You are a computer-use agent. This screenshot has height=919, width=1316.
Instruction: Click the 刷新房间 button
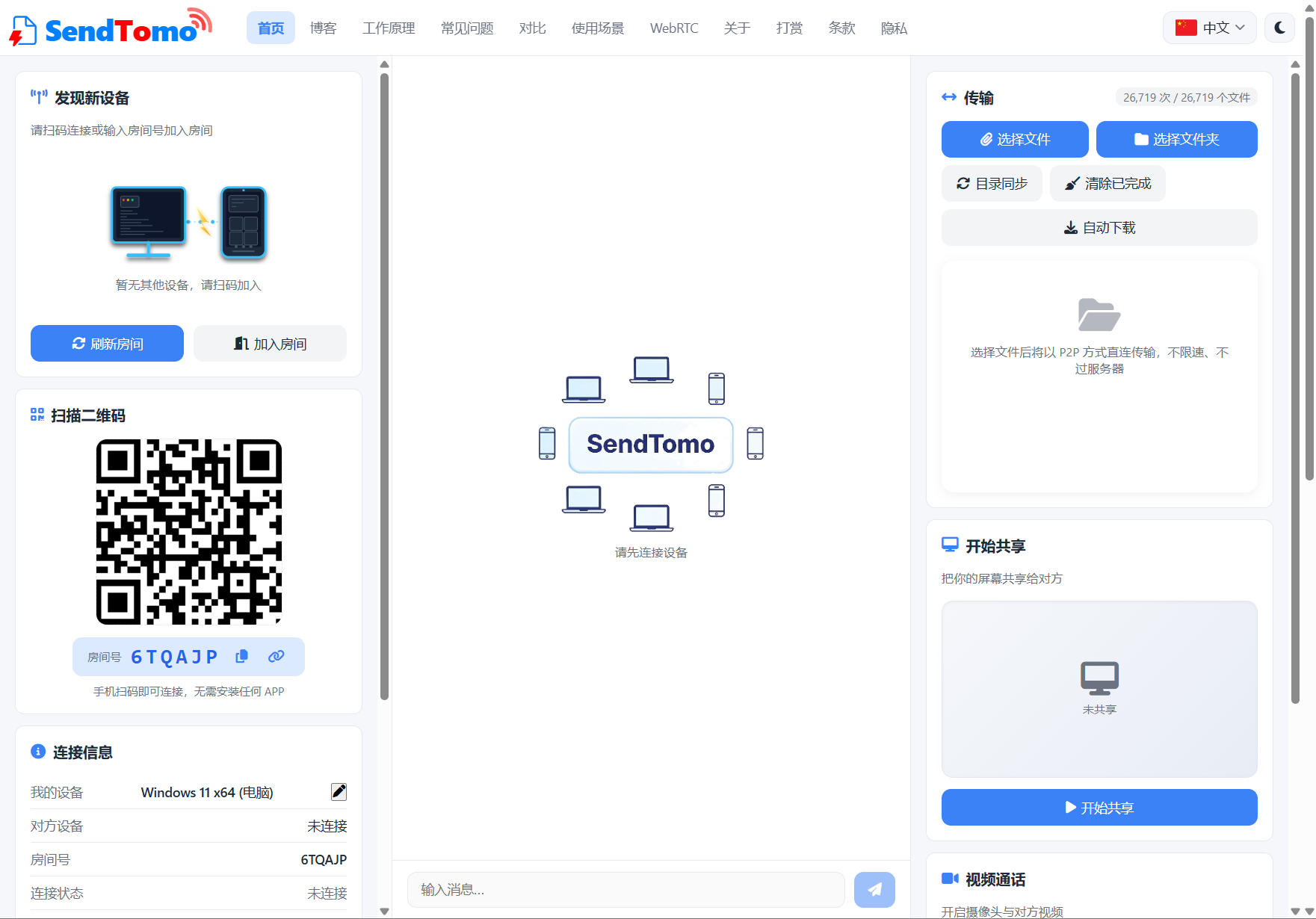[107, 343]
